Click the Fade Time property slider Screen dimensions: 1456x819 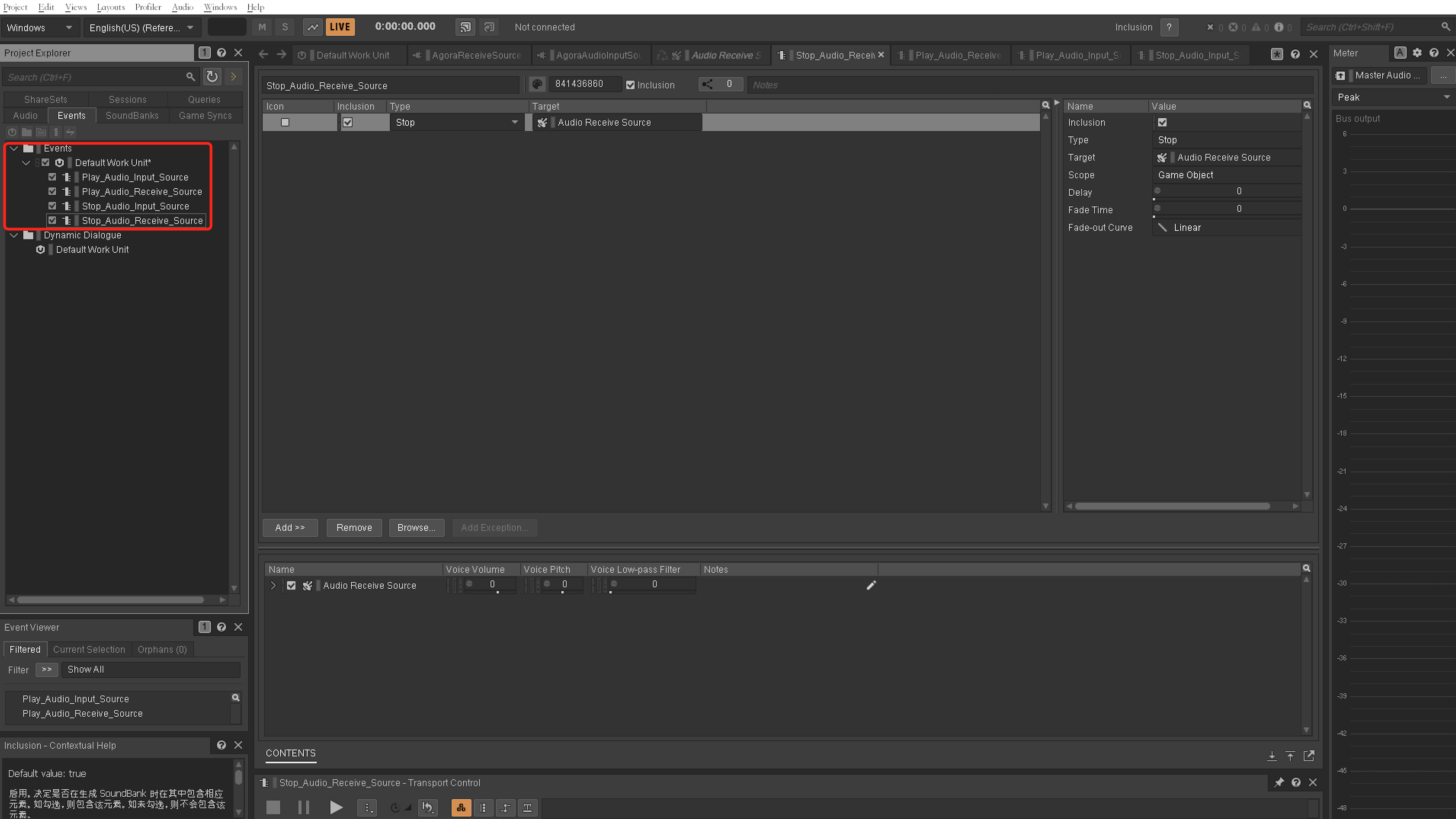(1226, 210)
